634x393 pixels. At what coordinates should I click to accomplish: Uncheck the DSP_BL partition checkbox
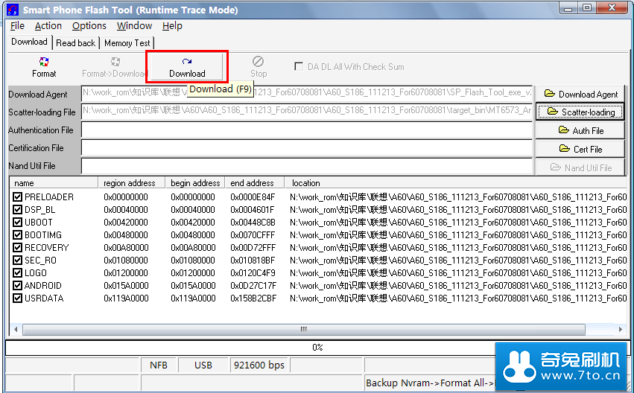click(17, 209)
